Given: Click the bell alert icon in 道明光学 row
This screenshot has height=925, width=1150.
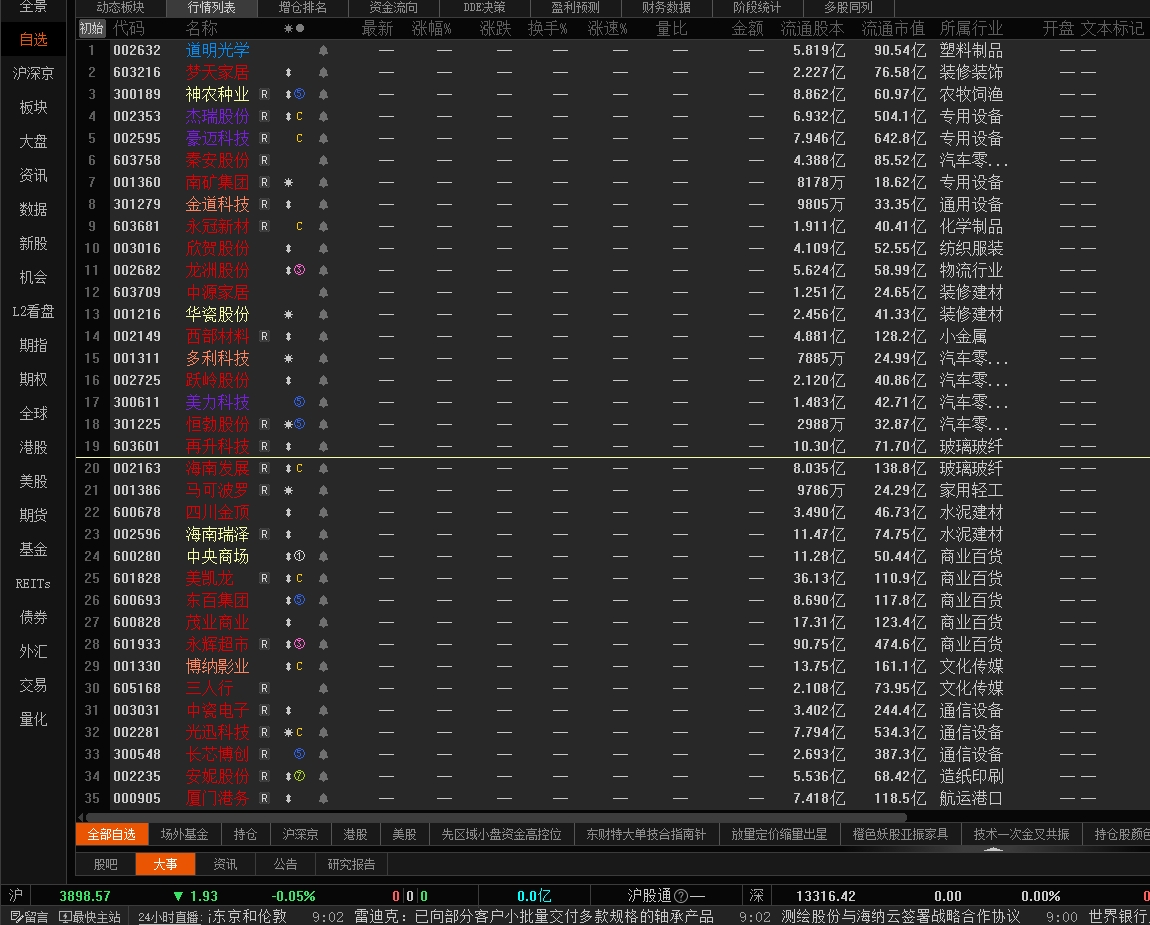Looking at the screenshot, I should click(x=323, y=51).
